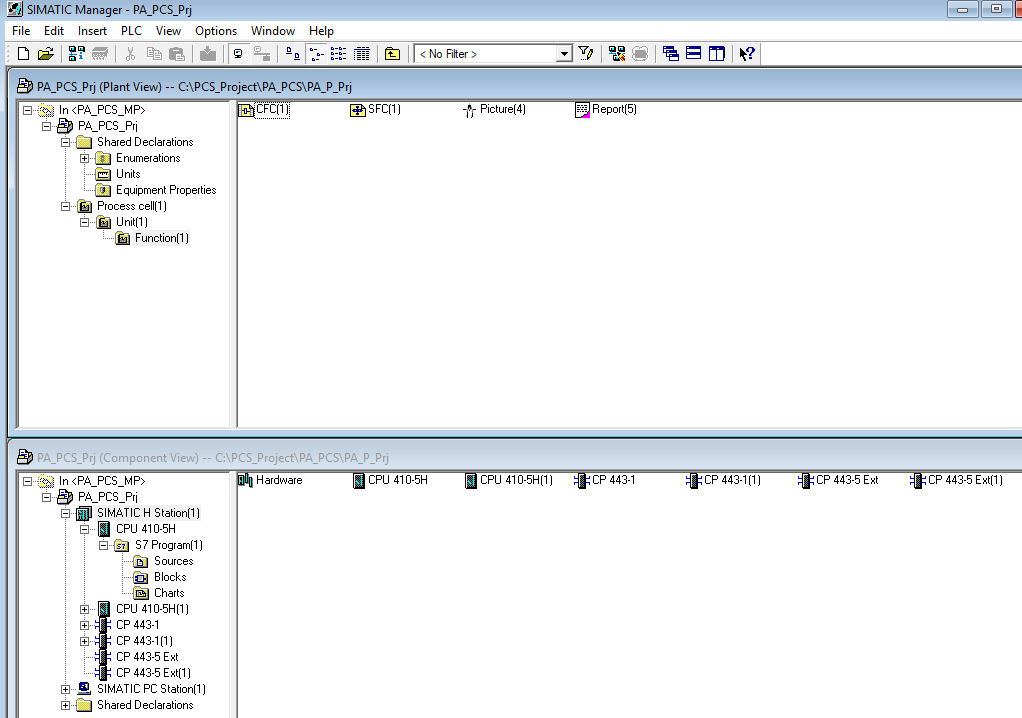Expand CP 443-1 tree node
Viewport: 1022px width, 718px height.
click(x=84, y=625)
